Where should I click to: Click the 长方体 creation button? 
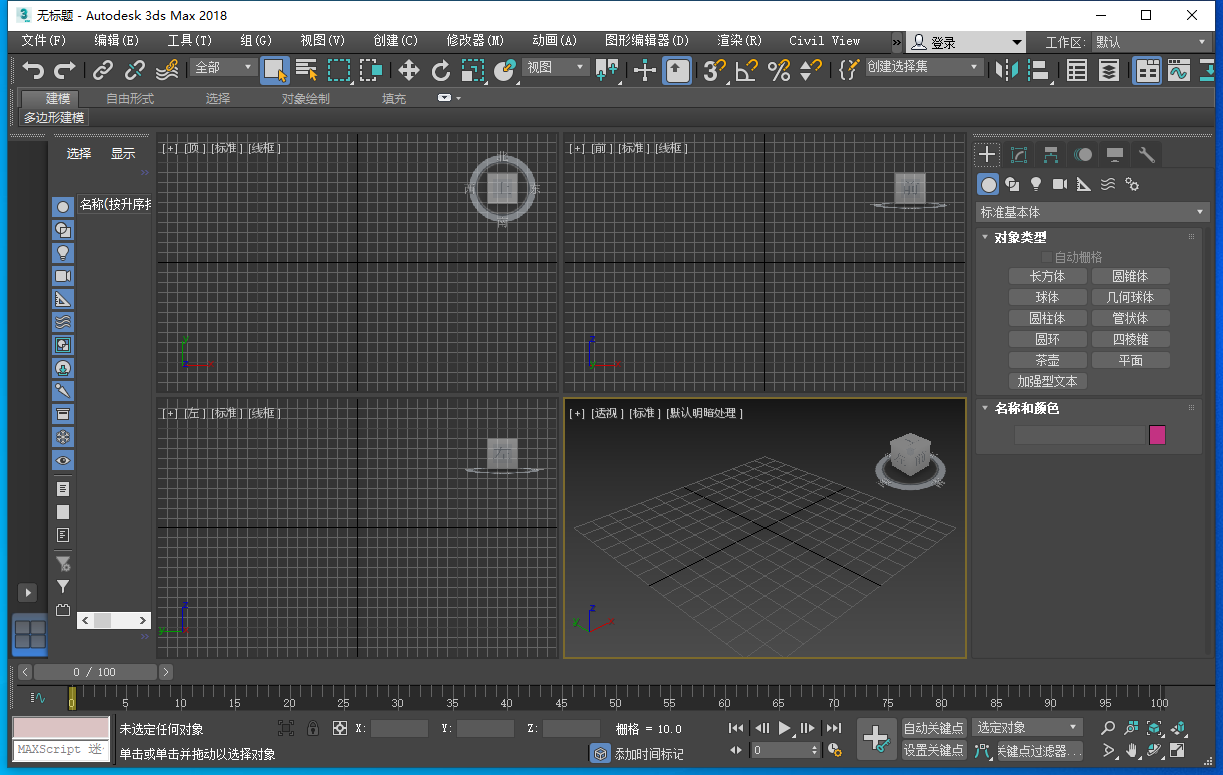click(1046, 275)
